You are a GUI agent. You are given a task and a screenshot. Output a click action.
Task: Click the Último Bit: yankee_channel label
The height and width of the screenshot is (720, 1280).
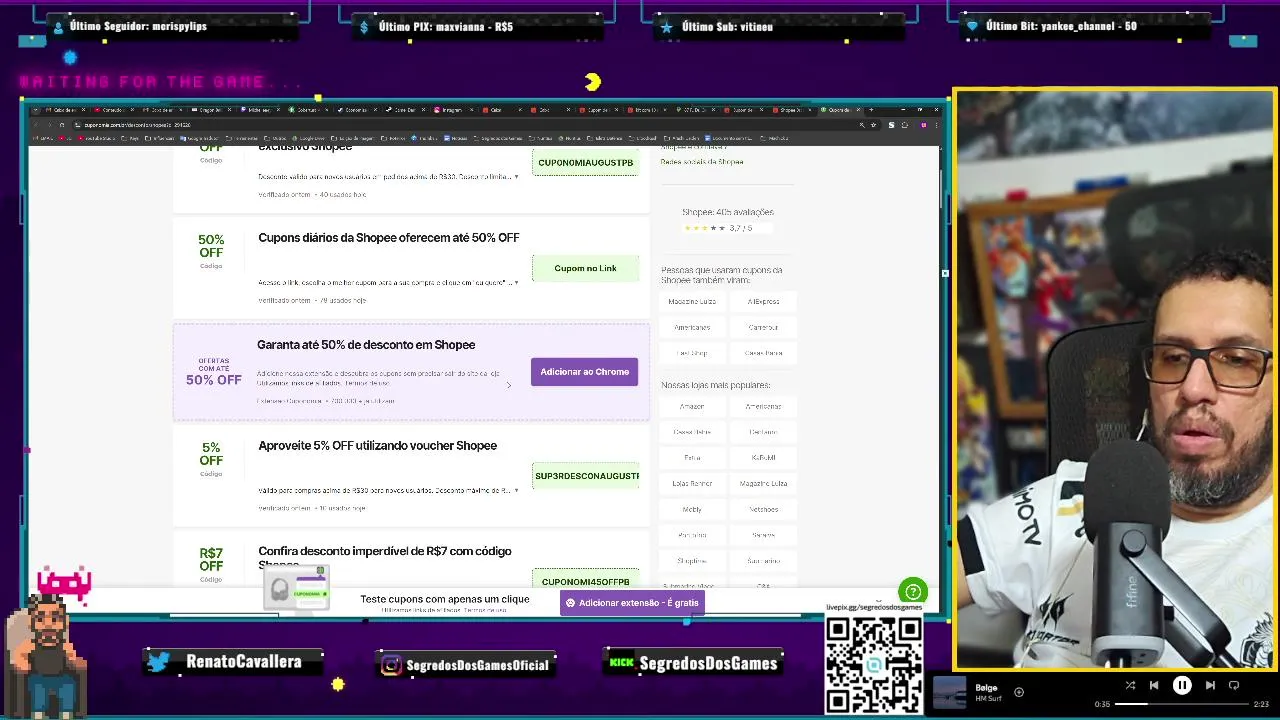[1061, 26]
